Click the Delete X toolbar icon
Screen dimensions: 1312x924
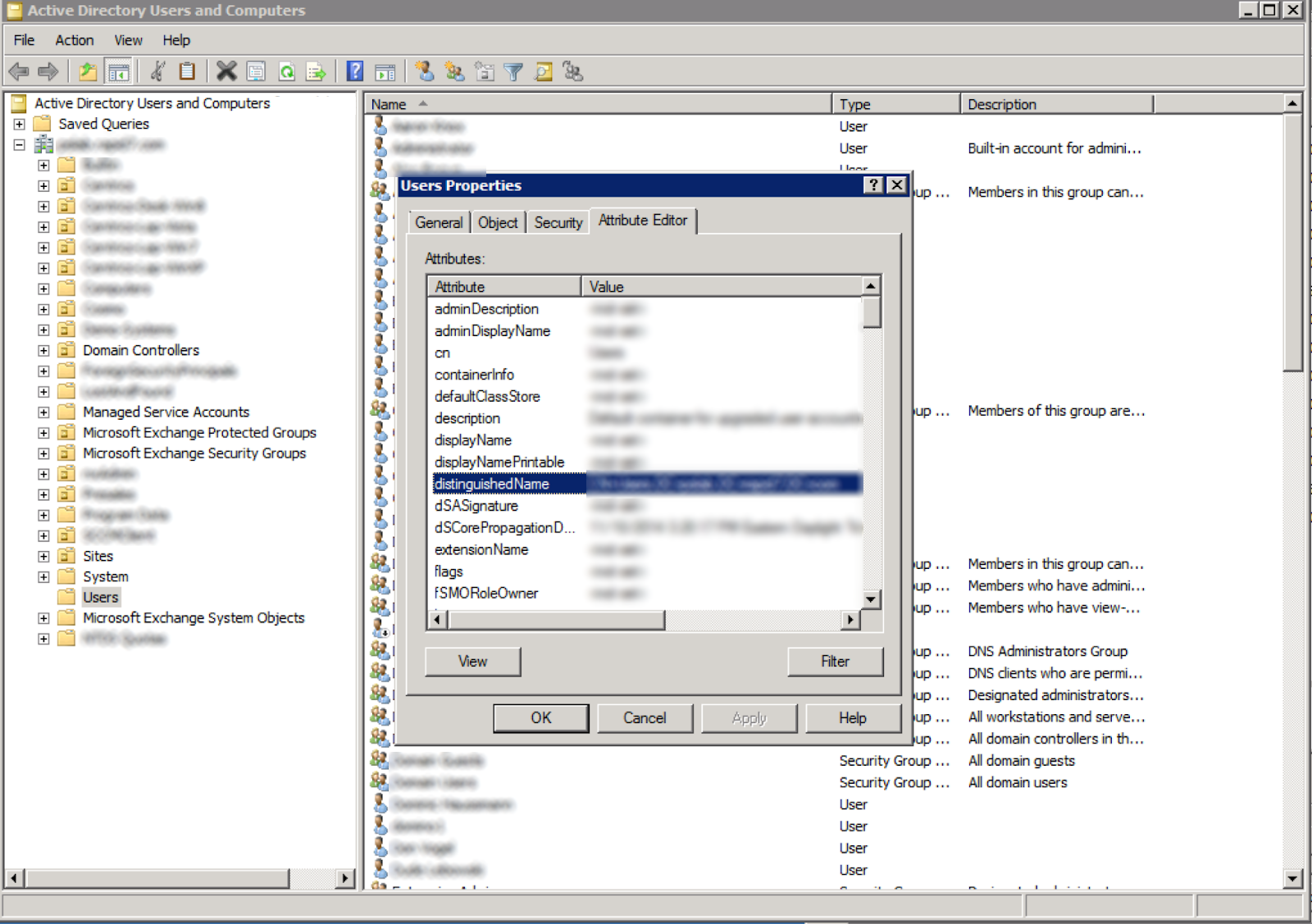[226, 72]
